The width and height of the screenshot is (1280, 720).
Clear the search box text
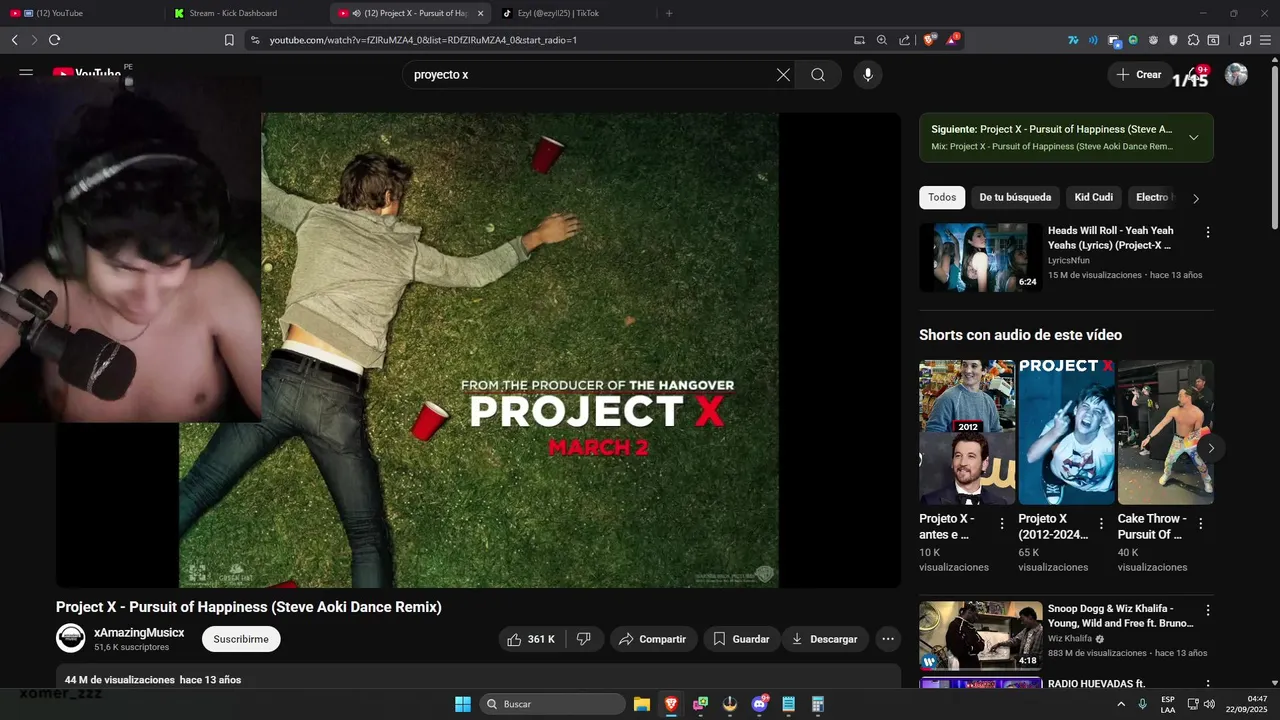coord(783,75)
